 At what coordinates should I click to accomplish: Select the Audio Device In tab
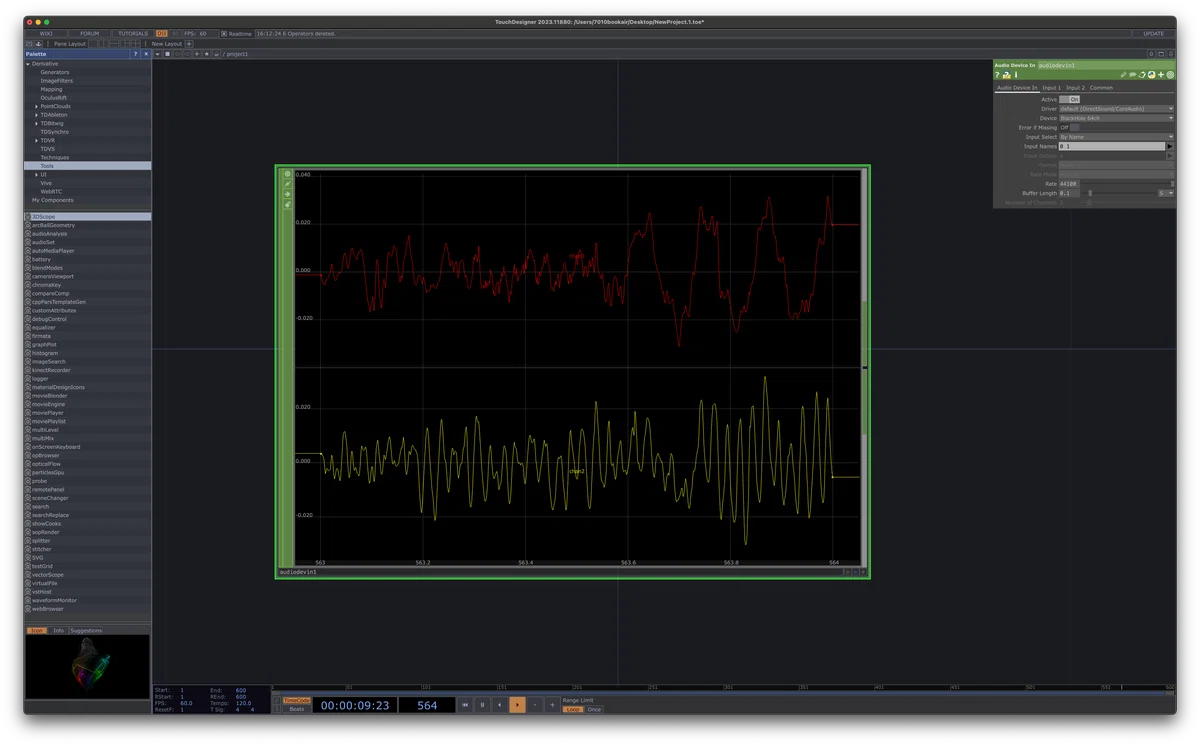pyautogui.click(x=1017, y=88)
